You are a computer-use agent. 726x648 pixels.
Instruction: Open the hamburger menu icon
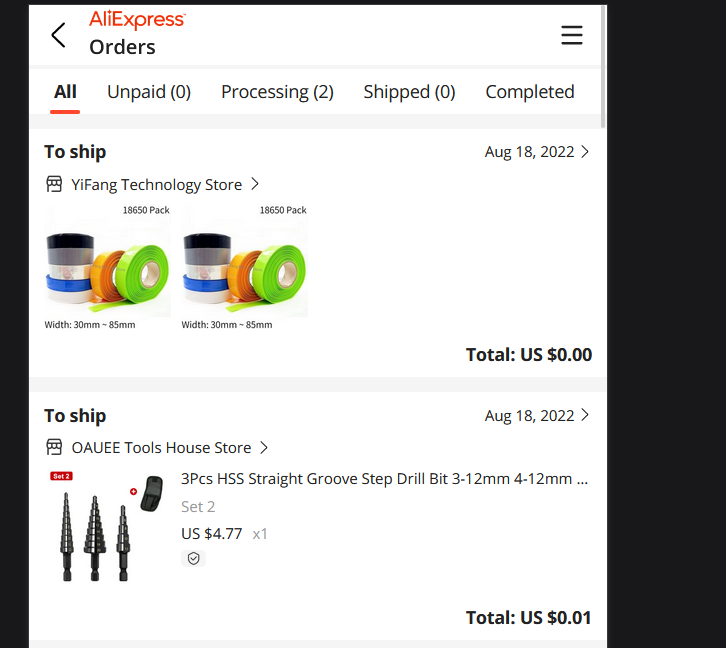point(572,35)
